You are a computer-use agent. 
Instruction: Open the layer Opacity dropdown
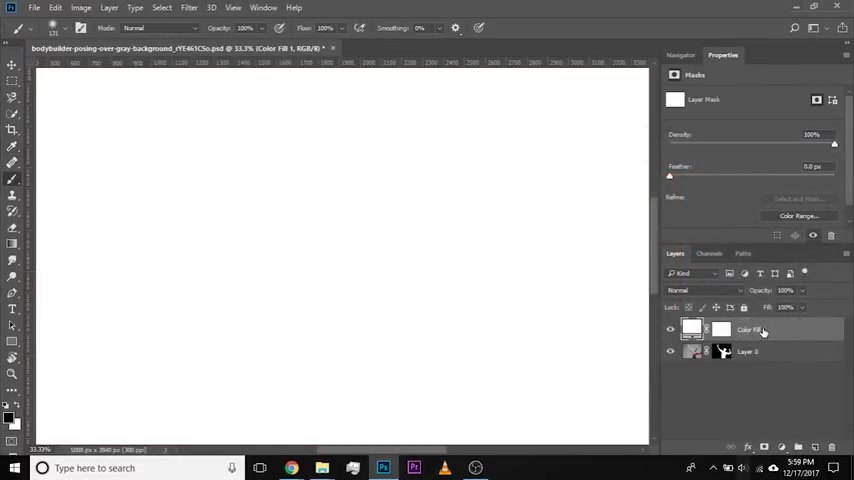[802, 290]
